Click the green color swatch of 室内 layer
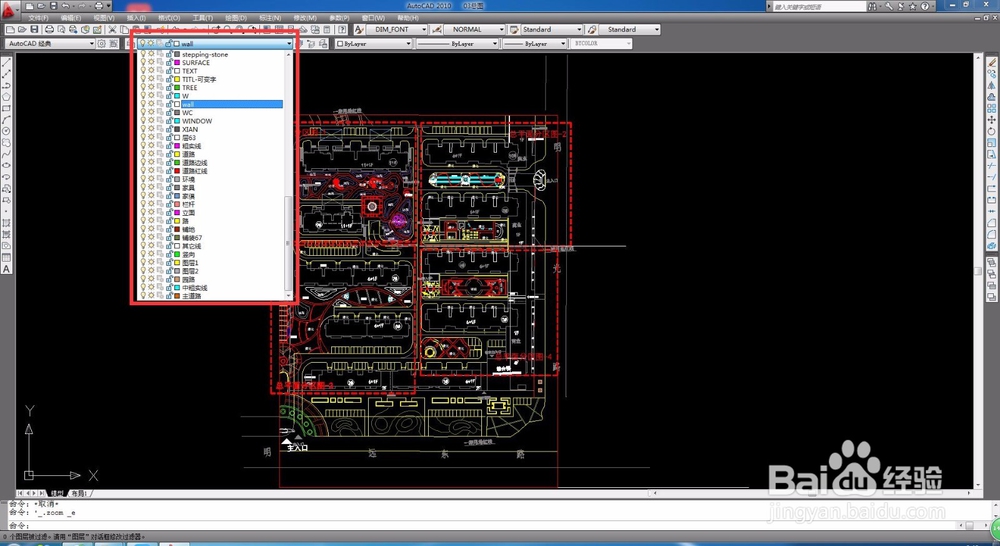Viewport: 1000px width, 546px height. point(177,254)
